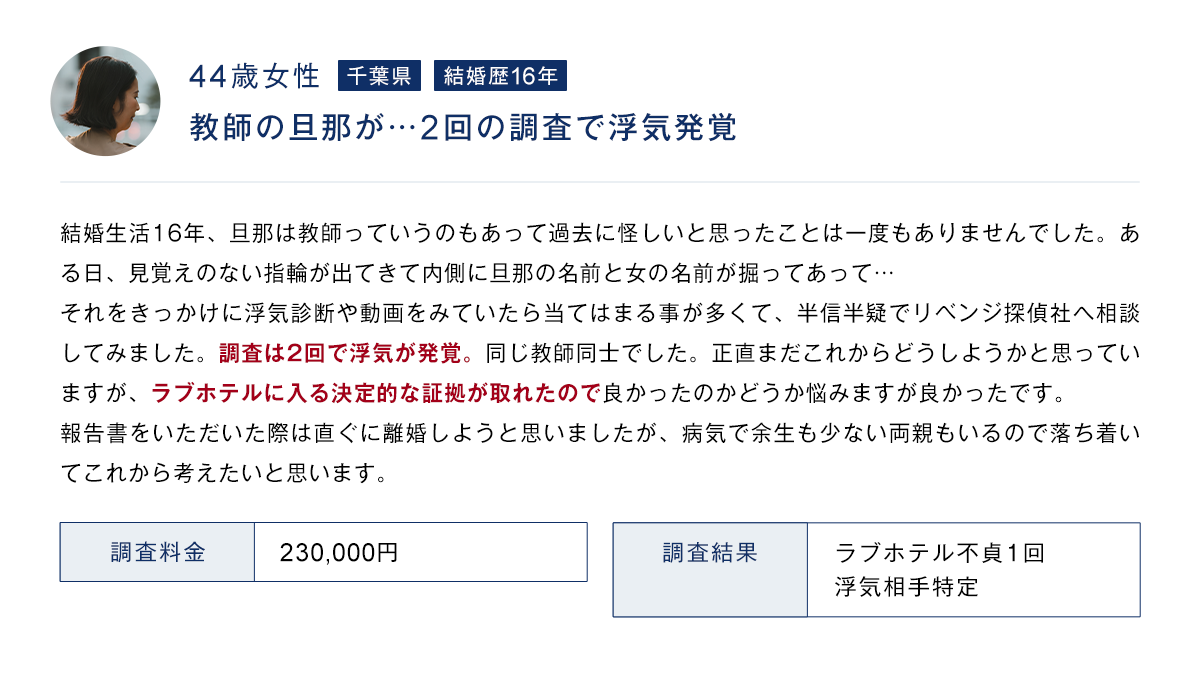Screen dimensions: 1200x677
Task: Click the ラブホテル不貞1回 result line
Action: click(x=939, y=552)
